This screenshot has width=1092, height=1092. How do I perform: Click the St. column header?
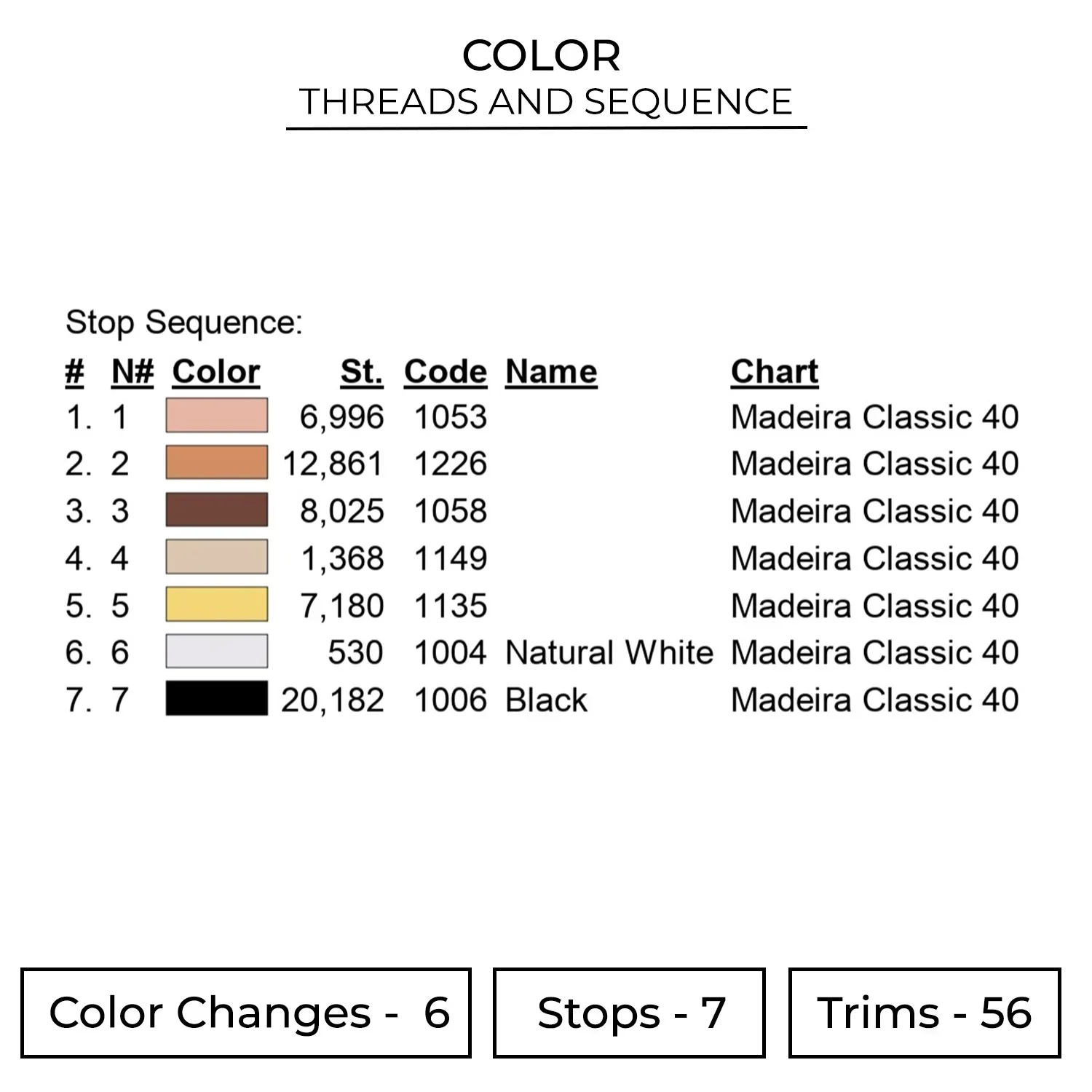(361, 372)
